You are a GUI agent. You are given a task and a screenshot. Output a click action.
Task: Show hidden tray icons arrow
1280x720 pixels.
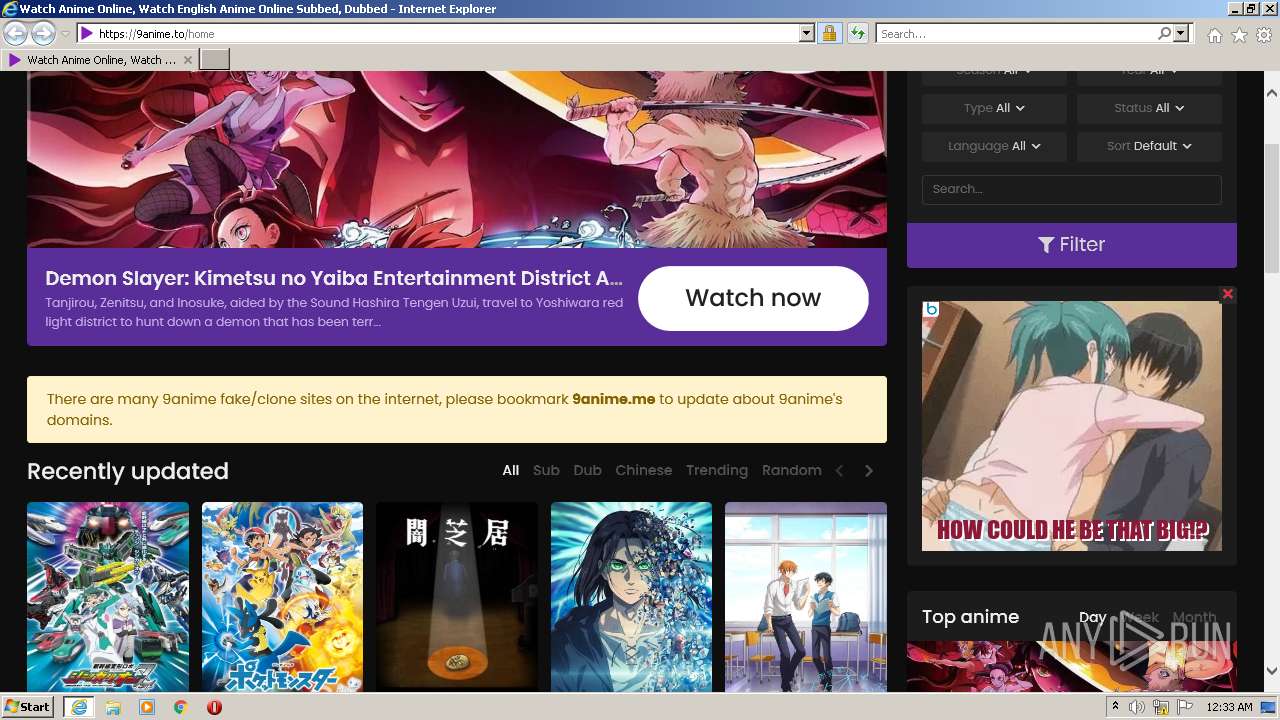pos(1116,707)
